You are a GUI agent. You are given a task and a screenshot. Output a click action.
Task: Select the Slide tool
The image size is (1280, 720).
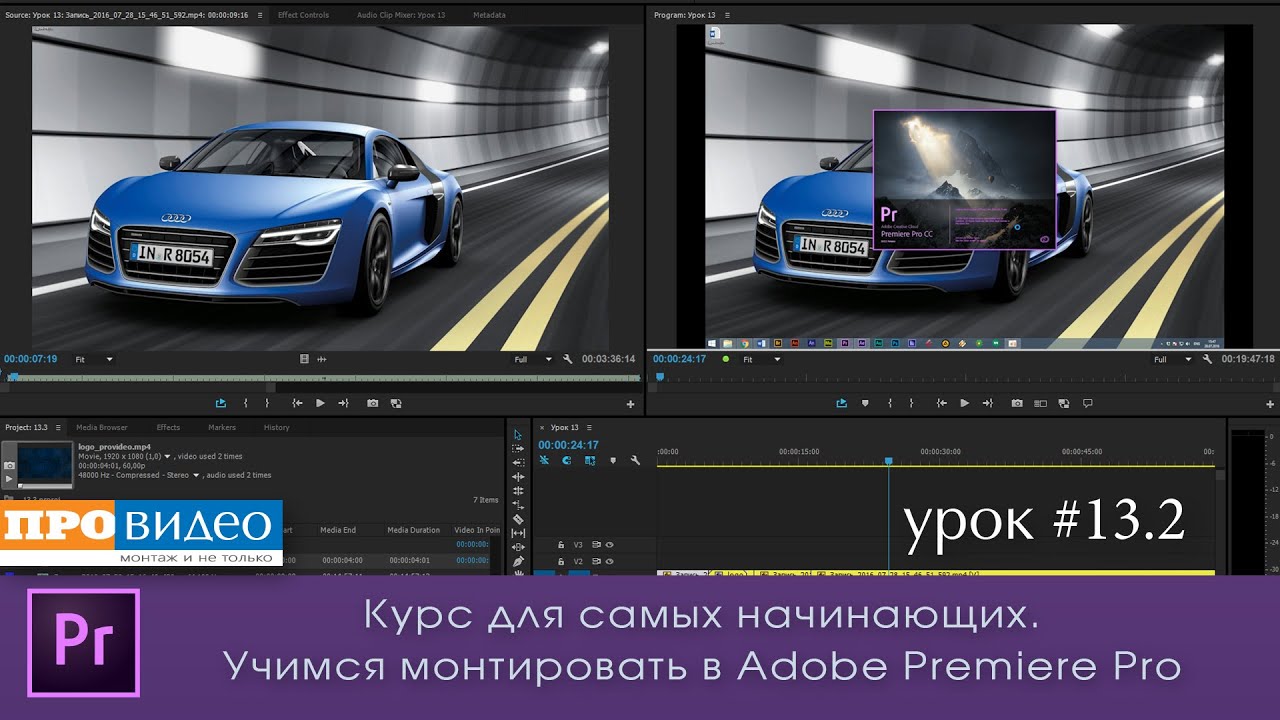coord(518,547)
